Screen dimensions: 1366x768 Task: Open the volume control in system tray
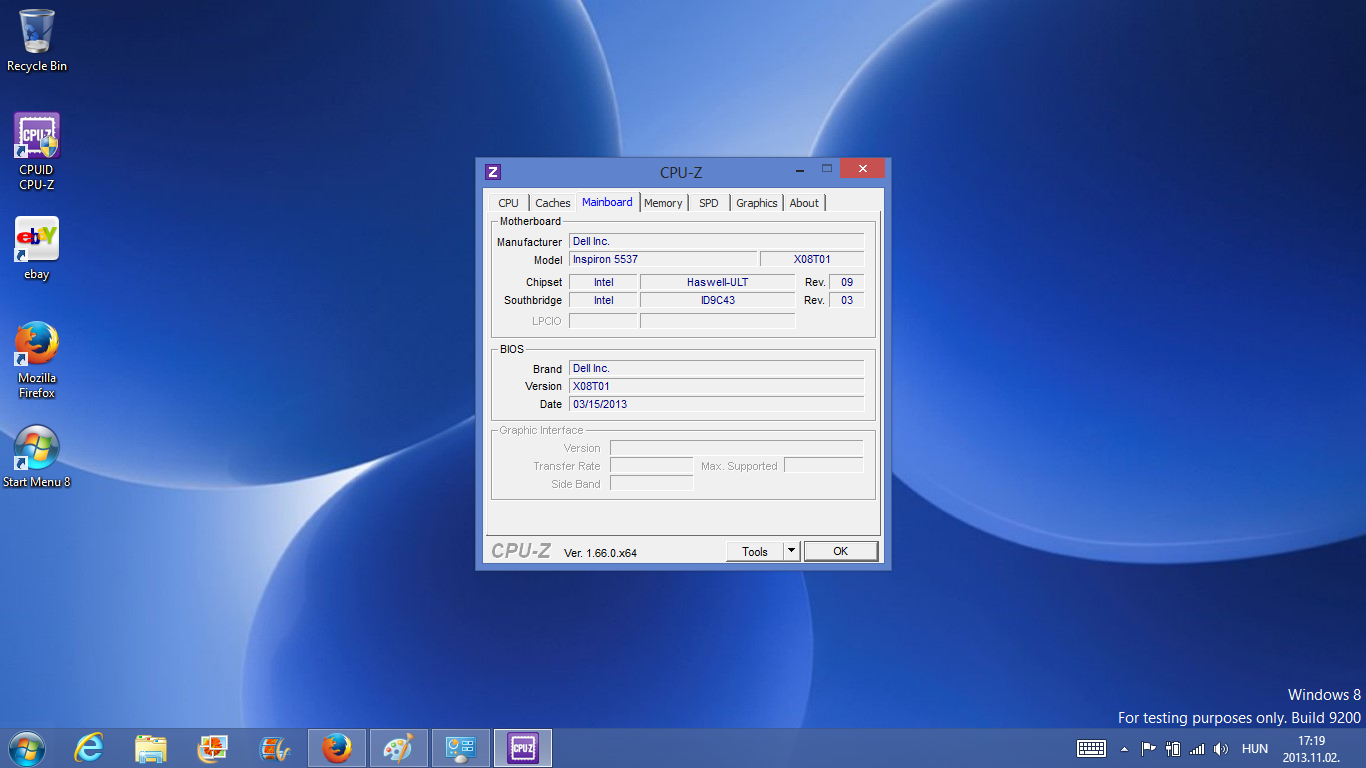coord(1221,749)
